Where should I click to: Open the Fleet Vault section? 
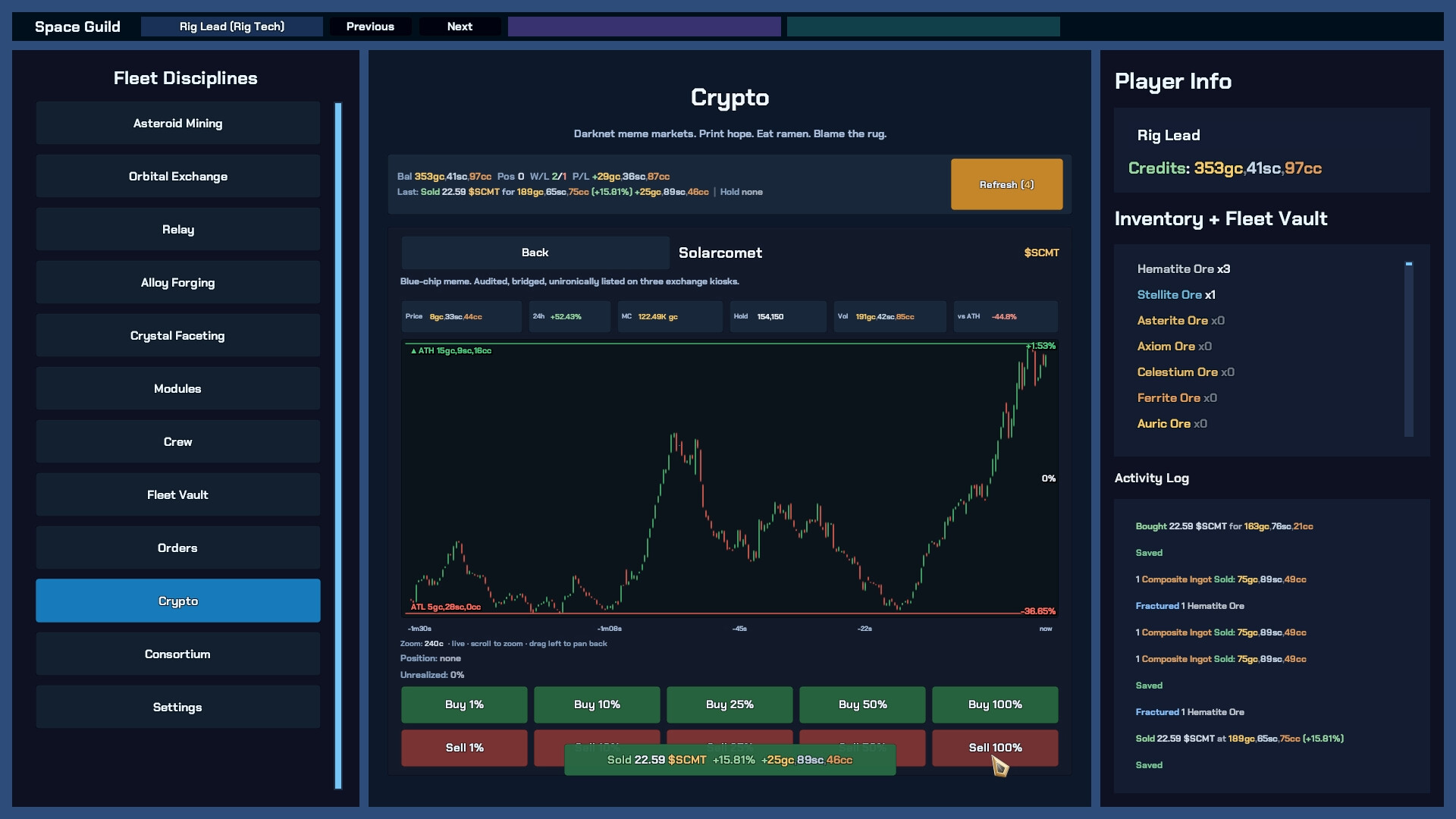click(x=177, y=494)
